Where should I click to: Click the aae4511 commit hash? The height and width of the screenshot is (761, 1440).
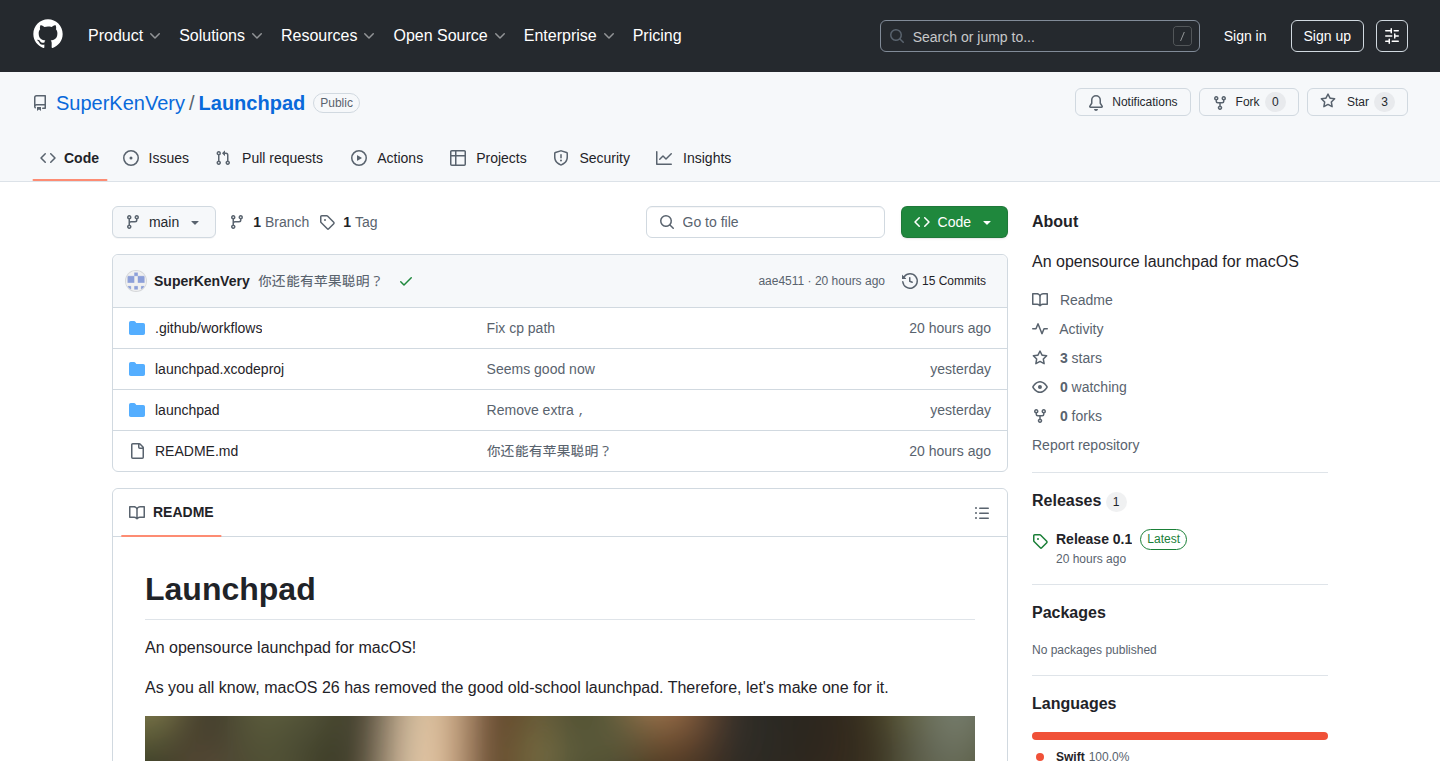[781, 281]
